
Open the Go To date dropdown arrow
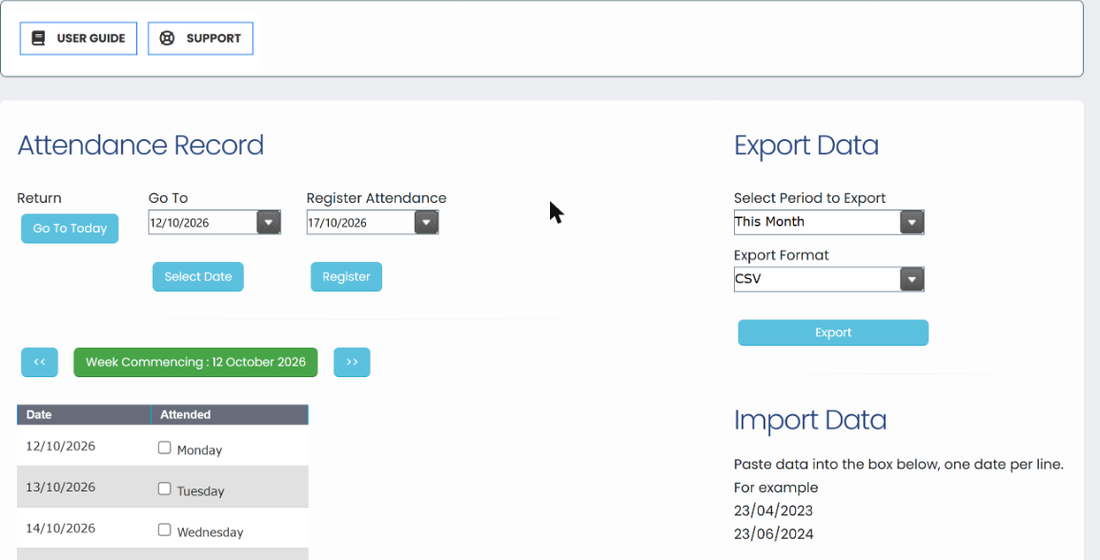(x=269, y=222)
